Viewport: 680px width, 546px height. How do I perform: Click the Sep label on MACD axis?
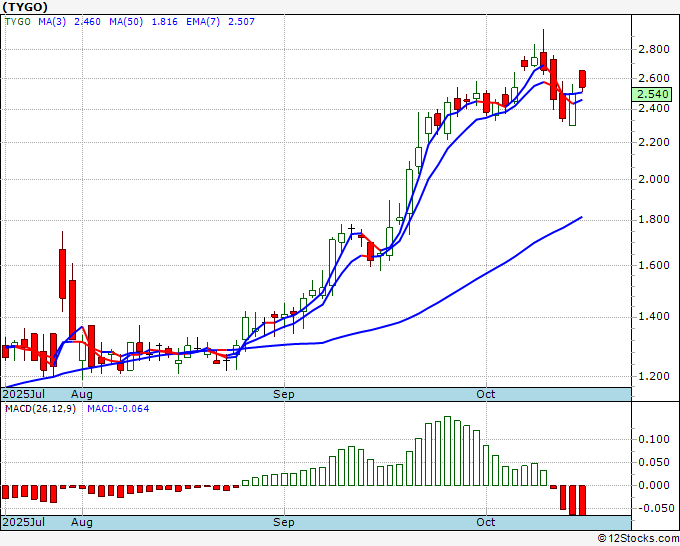coord(284,522)
